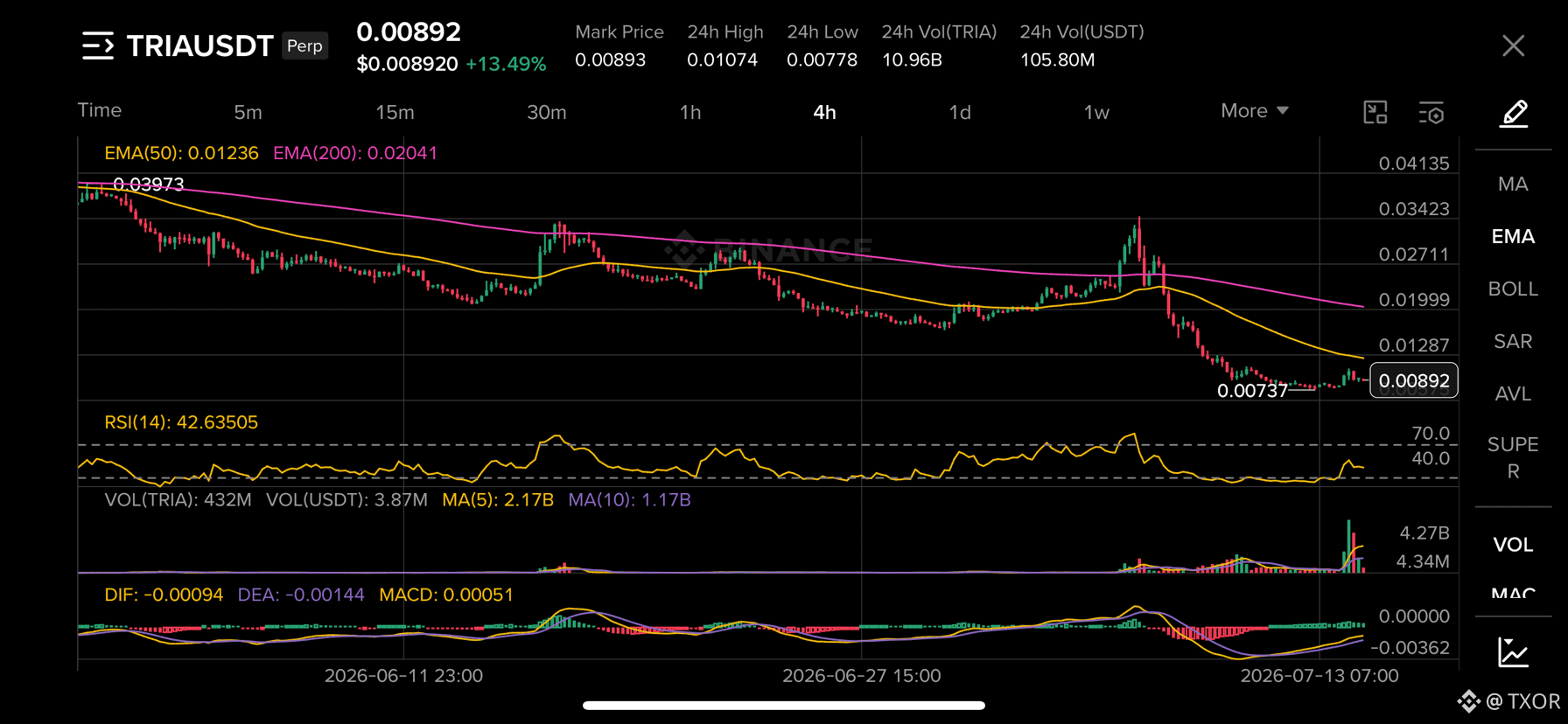Tap the 0.03973 high price marker

coord(149,184)
